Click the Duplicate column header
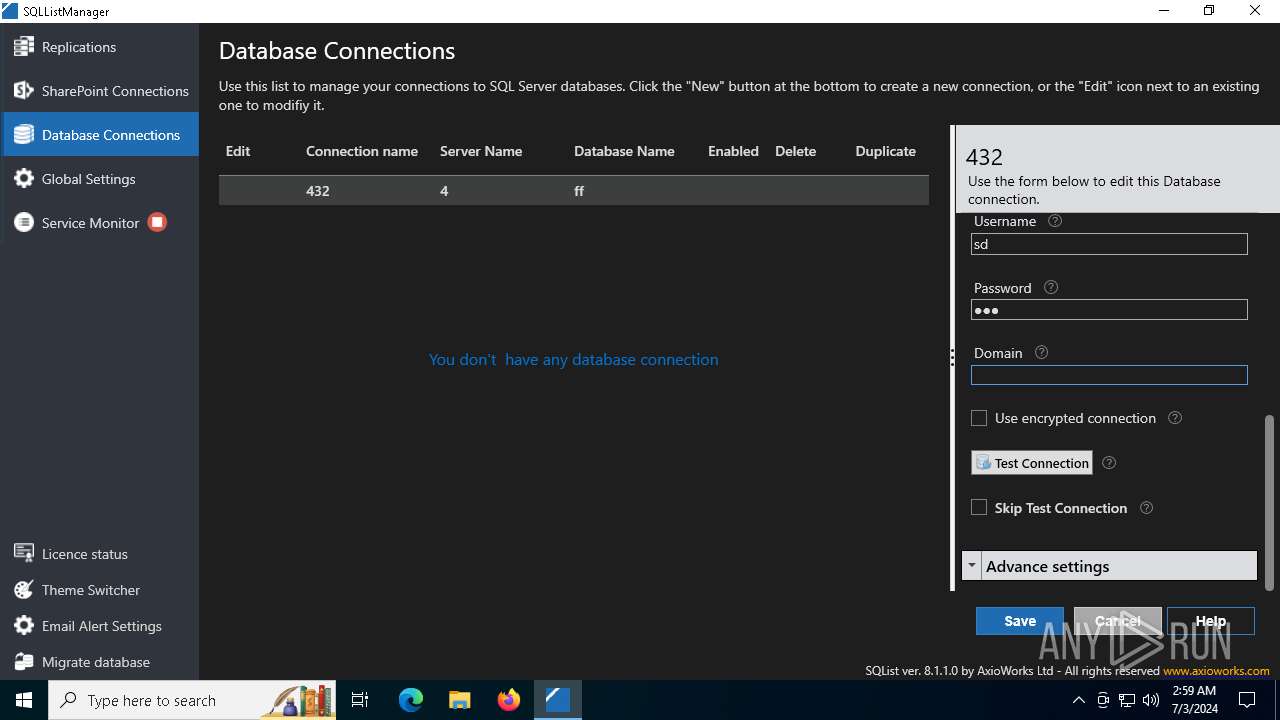 point(885,151)
